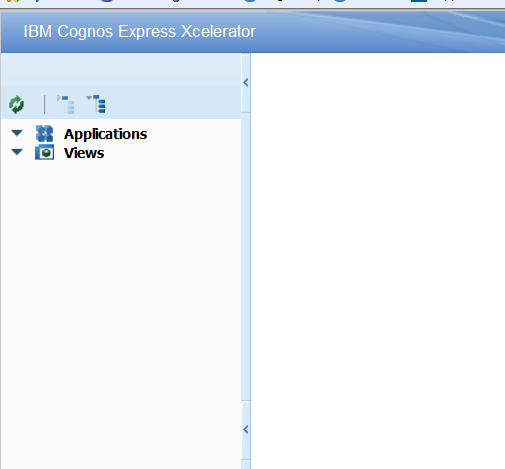Hide navigation pane using lower chevron
505x469 pixels.
pos(246,429)
